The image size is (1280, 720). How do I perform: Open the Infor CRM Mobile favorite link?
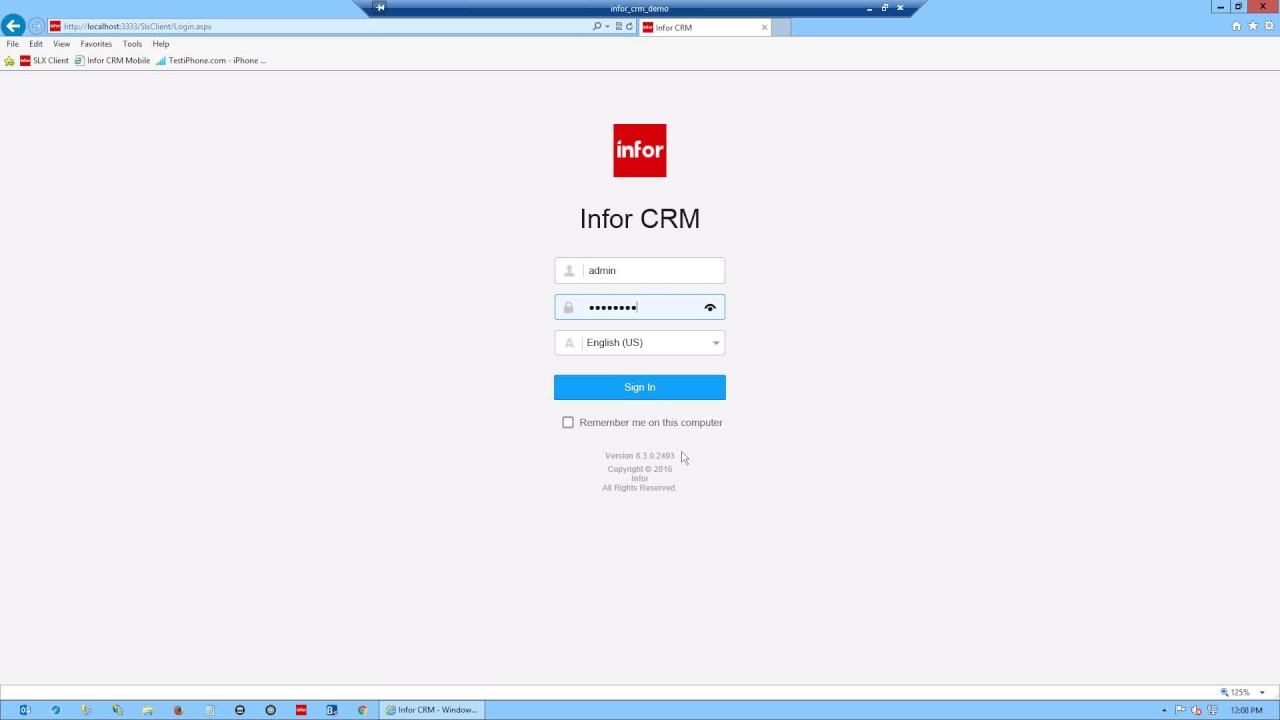[x=112, y=61]
